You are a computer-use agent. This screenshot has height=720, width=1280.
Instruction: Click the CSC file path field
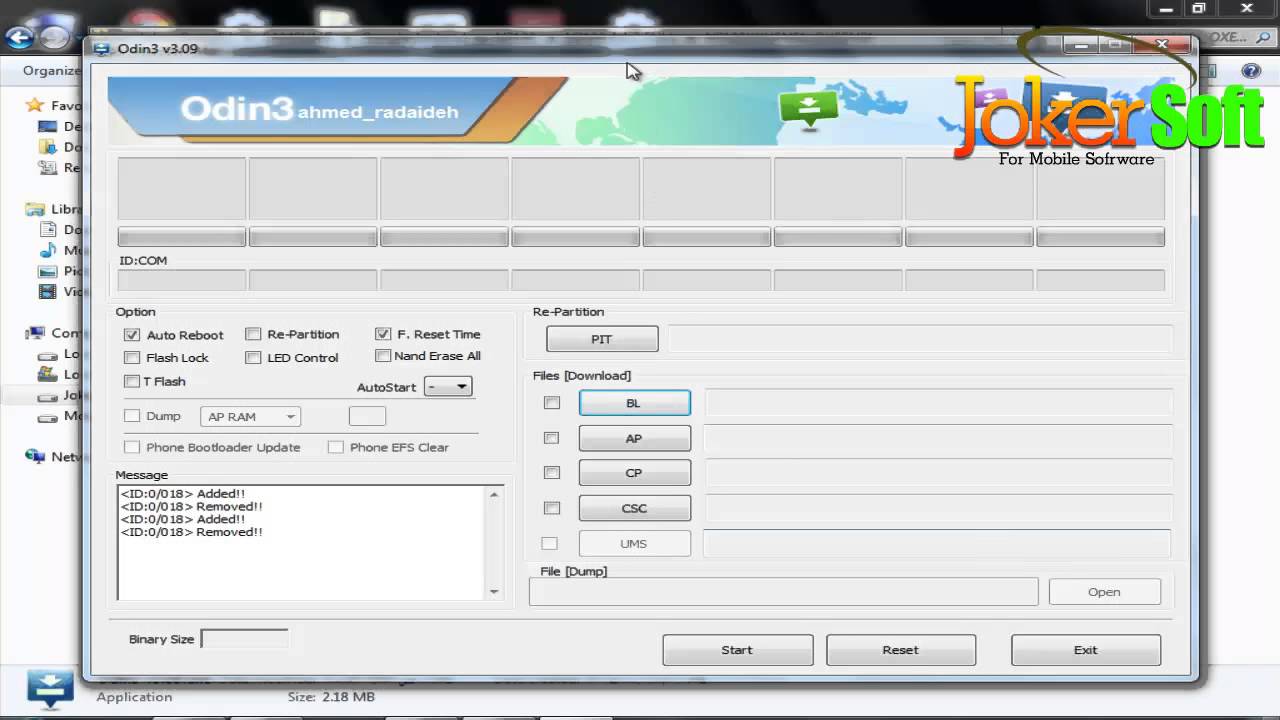coord(938,508)
